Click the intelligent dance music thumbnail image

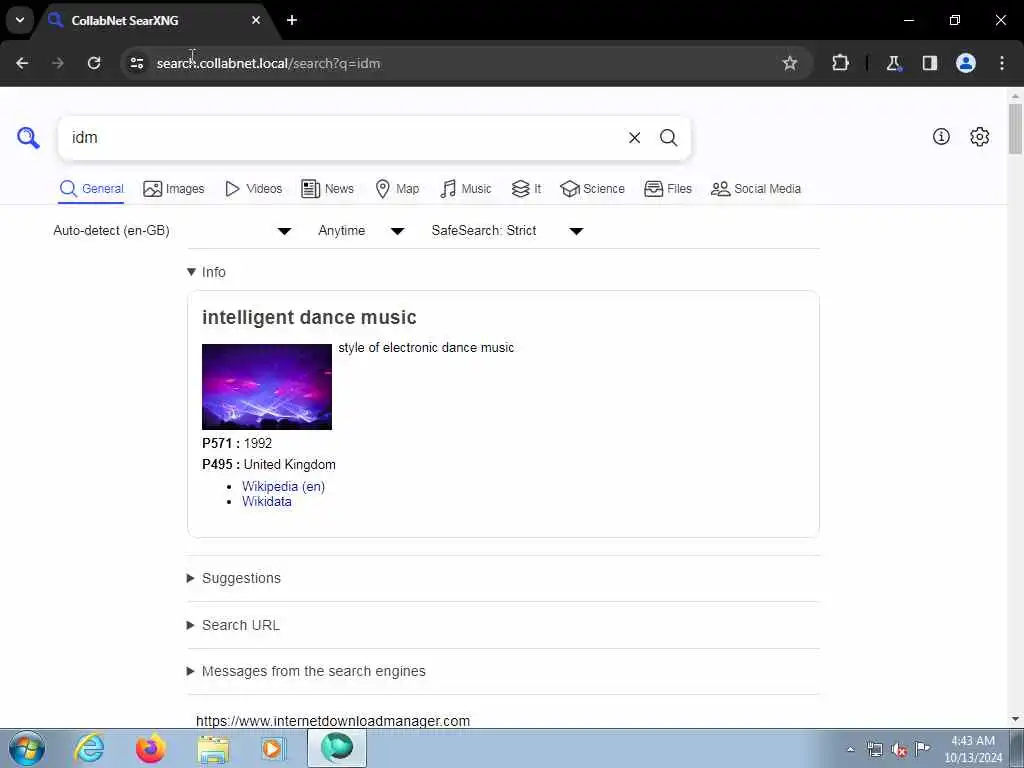pyautogui.click(x=266, y=387)
